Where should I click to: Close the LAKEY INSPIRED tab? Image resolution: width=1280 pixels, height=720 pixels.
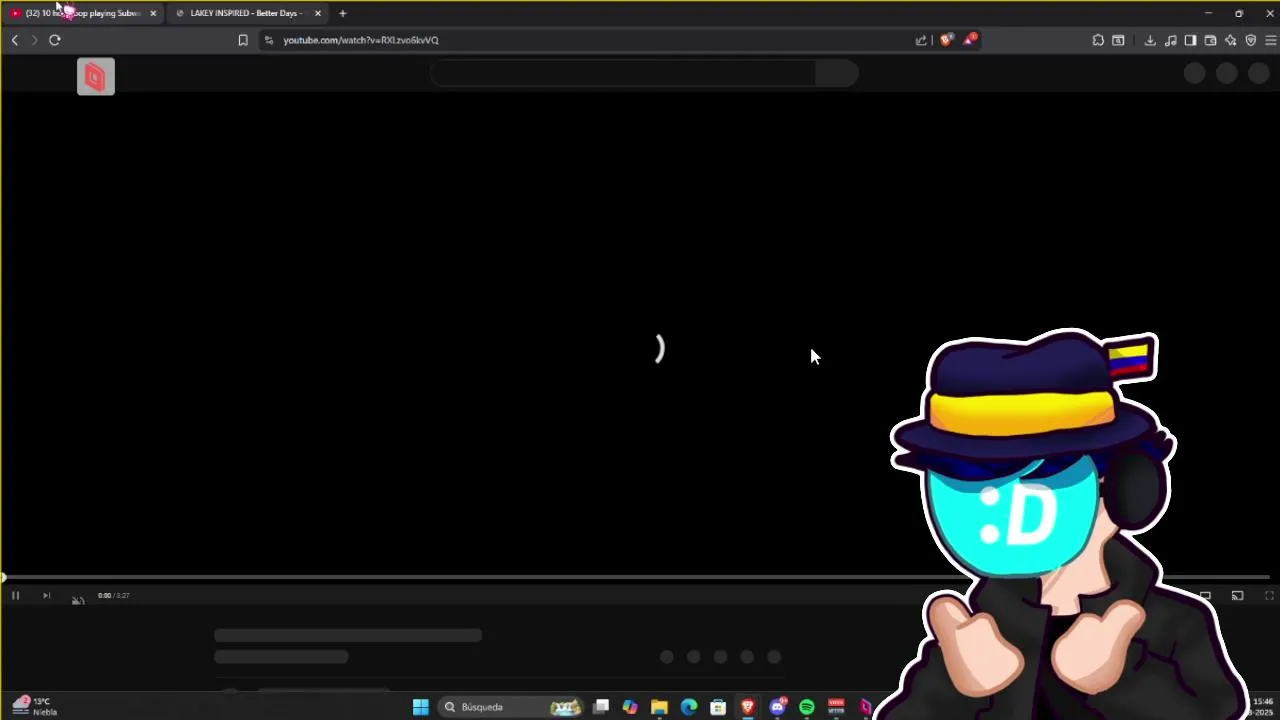pyautogui.click(x=318, y=13)
